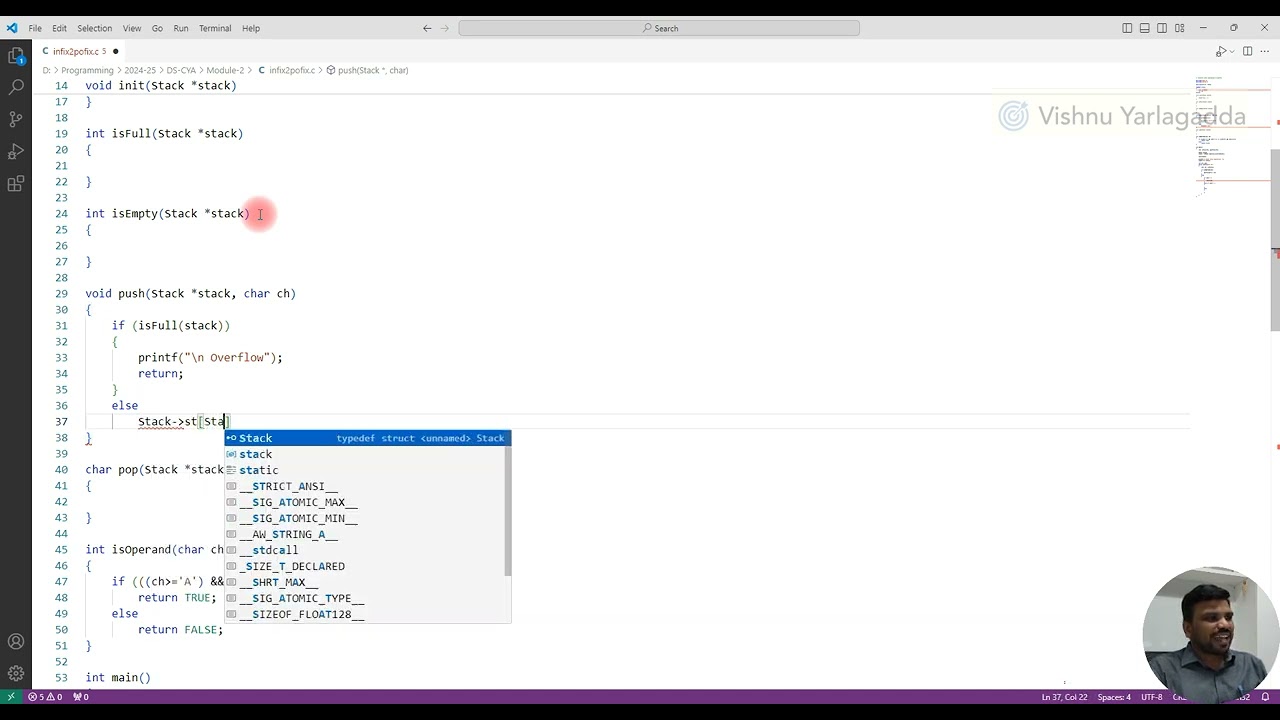Click the line number 53 gutter
Image resolution: width=1280 pixels, height=720 pixels.
[62, 678]
